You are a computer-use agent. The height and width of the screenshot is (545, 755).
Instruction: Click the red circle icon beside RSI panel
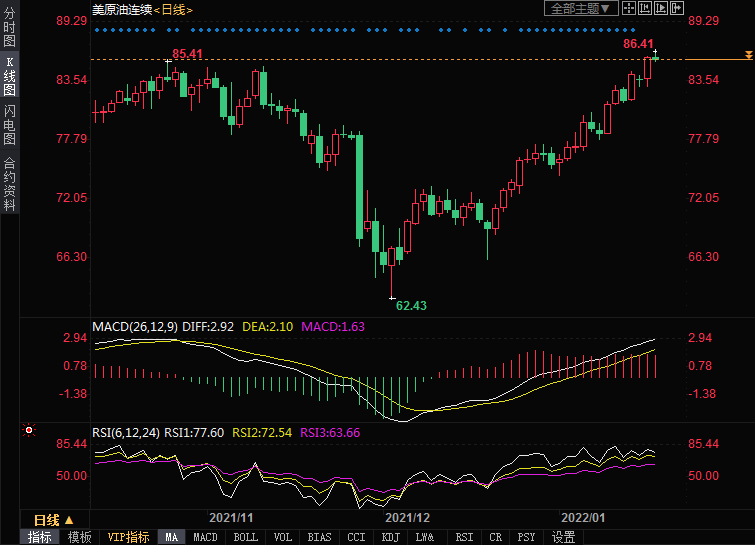click(28, 431)
